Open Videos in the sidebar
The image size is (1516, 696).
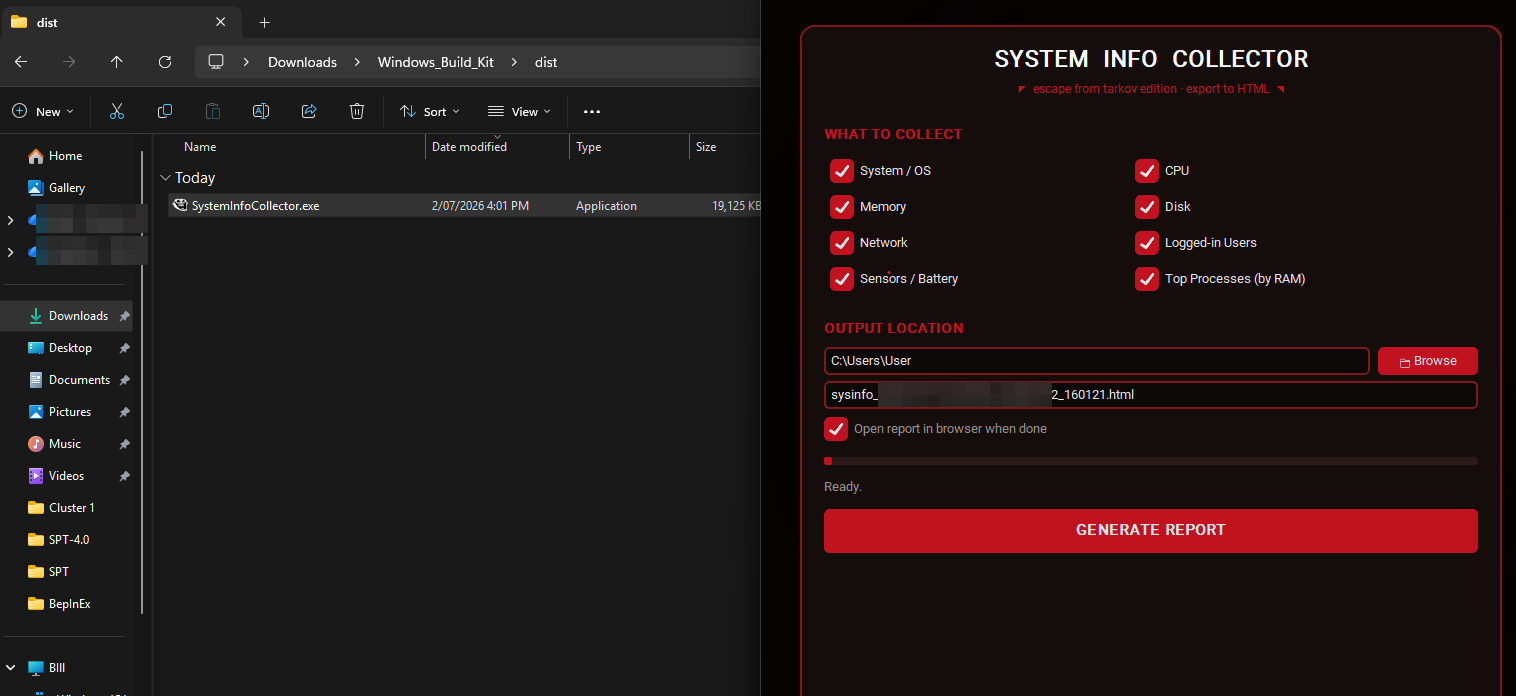click(x=67, y=476)
